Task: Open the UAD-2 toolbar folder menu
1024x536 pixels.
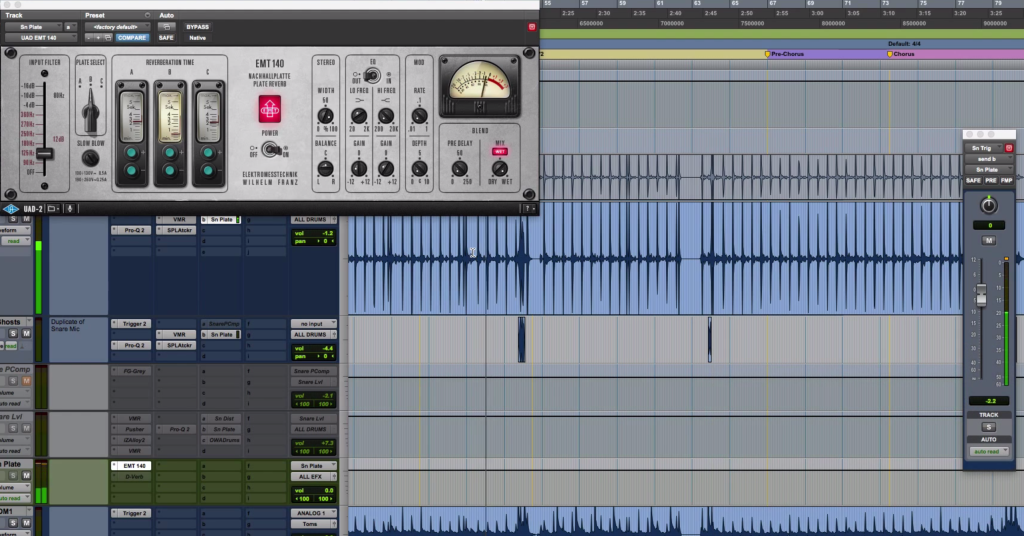Action: point(53,209)
